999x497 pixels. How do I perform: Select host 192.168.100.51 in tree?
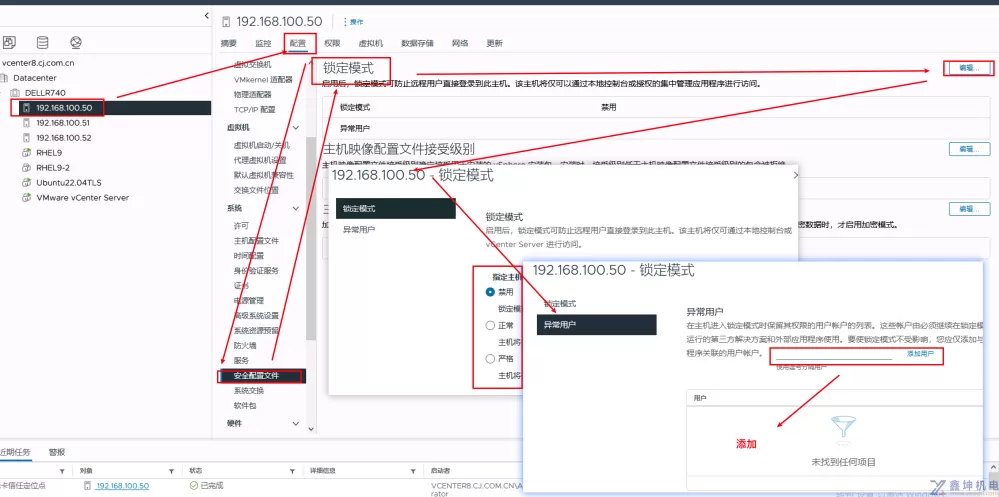pyautogui.click(x=63, y=123)
